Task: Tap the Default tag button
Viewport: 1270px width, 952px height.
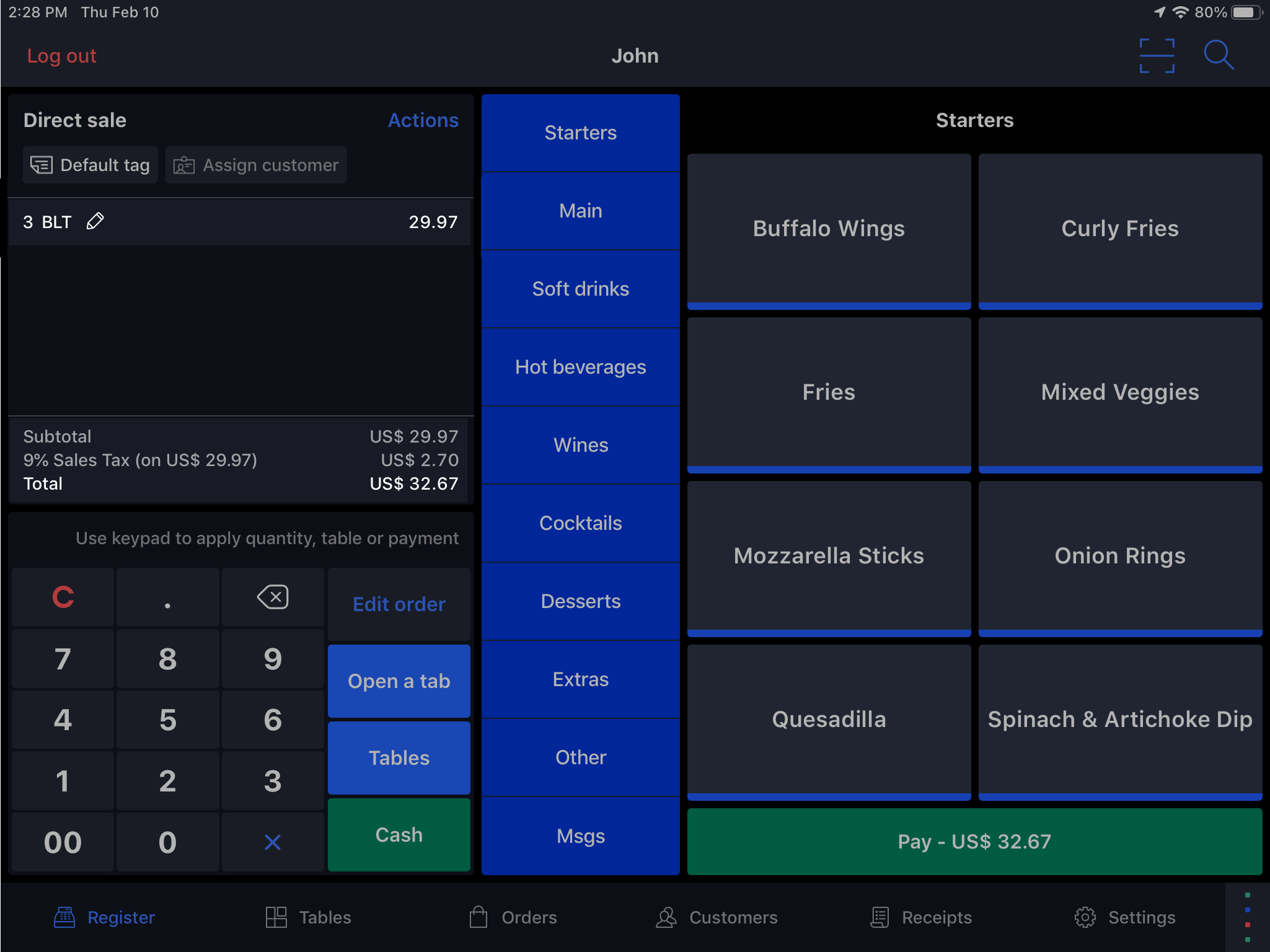Action: 90,165
